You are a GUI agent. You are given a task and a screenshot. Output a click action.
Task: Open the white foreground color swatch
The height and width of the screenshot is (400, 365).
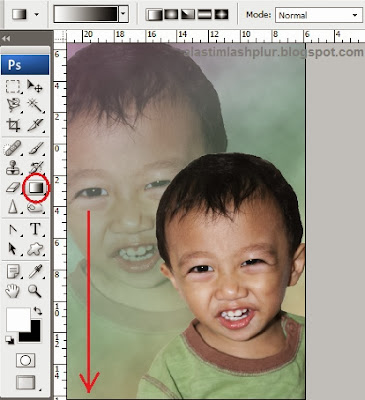tap(18, 319)
